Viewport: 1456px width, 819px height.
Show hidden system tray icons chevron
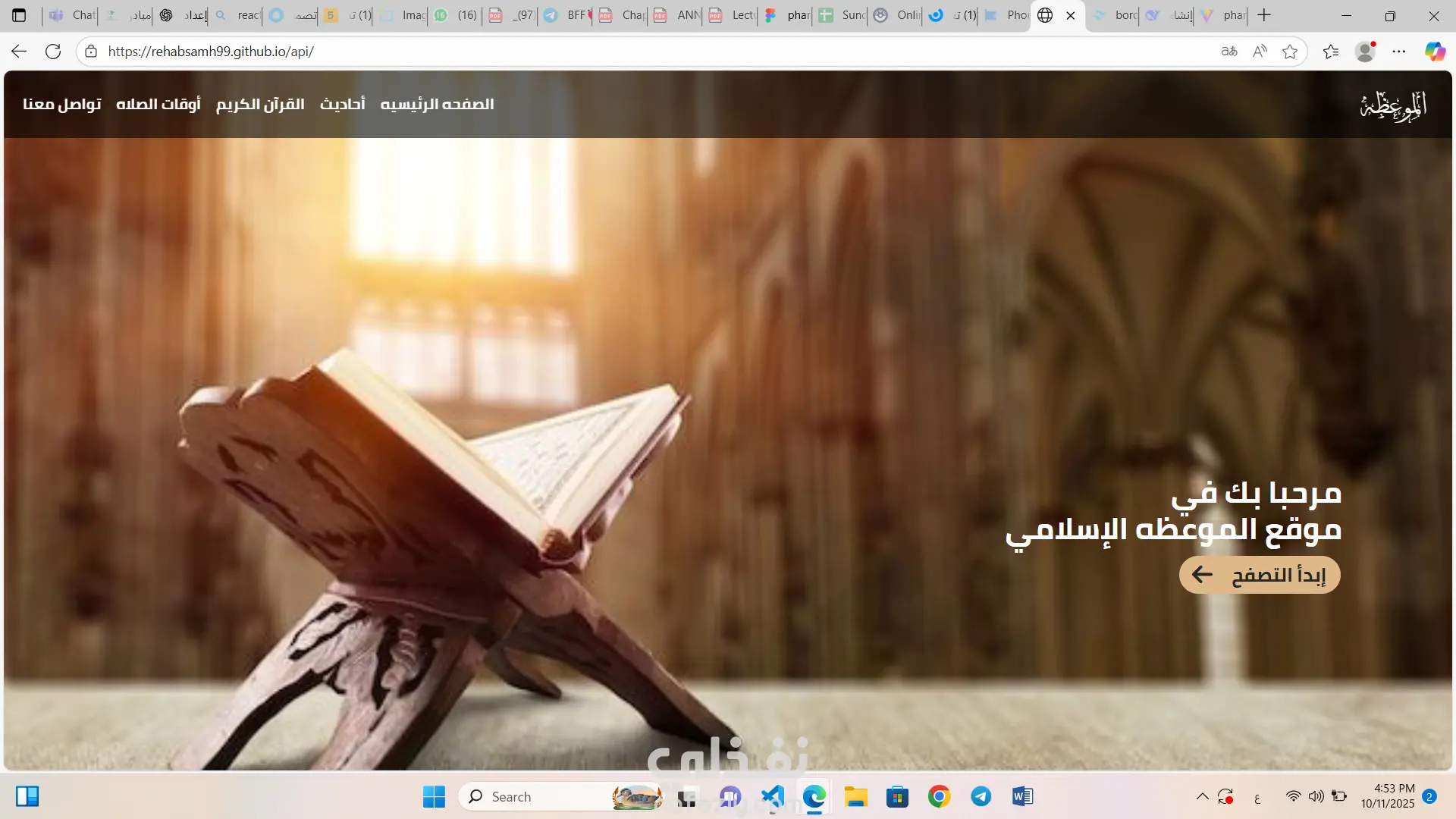pyautogui.click(x=1202, y=796)
